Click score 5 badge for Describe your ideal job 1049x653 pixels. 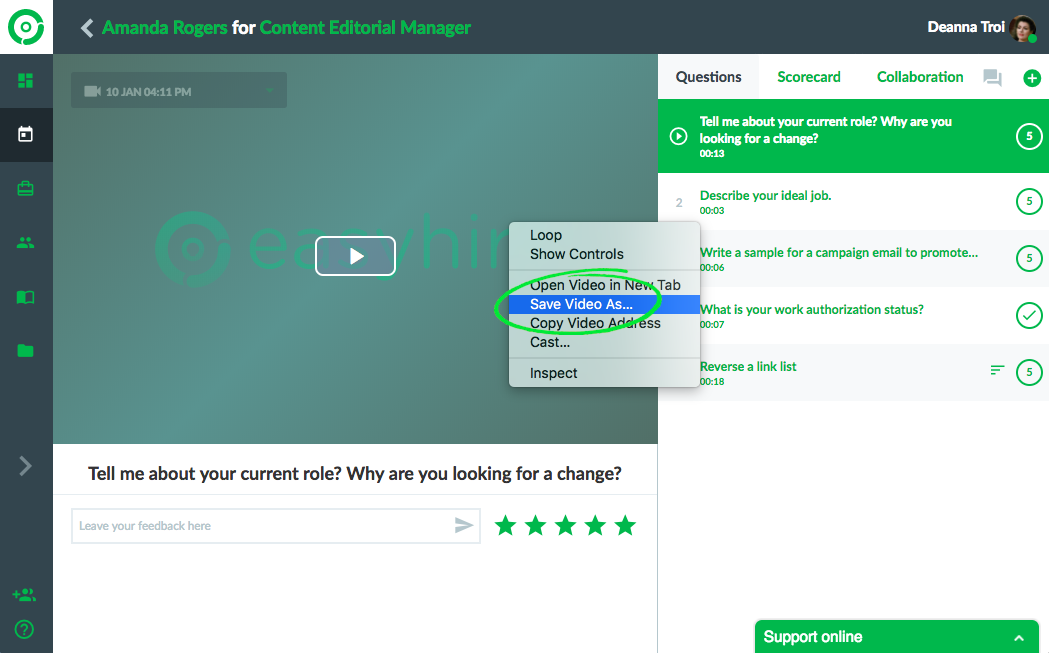[1029, 201]
